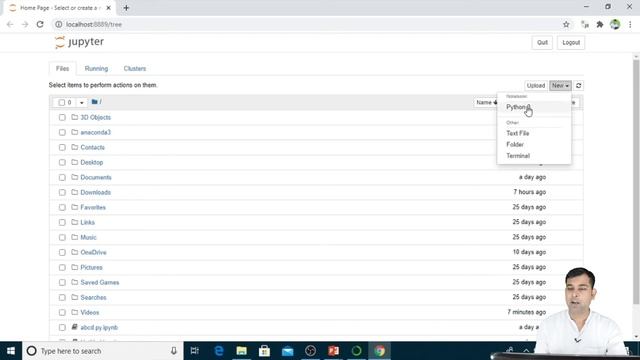Screen dimensions: 640x360
Task: Switch to the Running tab
Action: pyautogui.click(x=96, y=69)
